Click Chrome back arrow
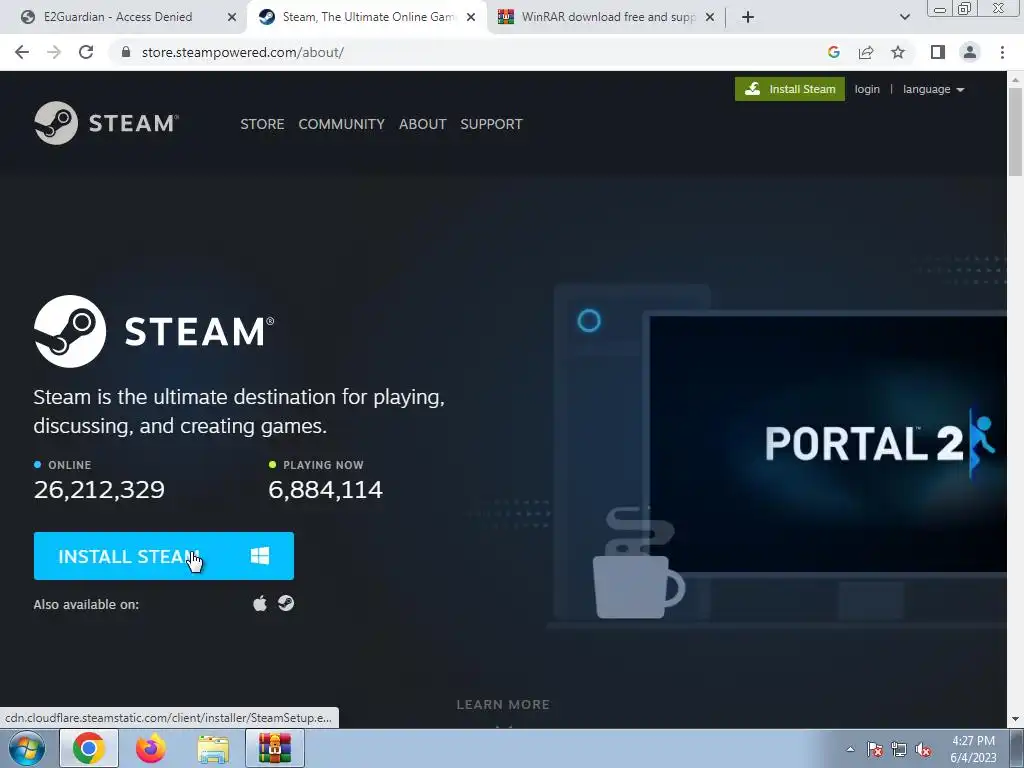Image resolution: width=1024 pixels, height=768 pixels. (22, 52)
